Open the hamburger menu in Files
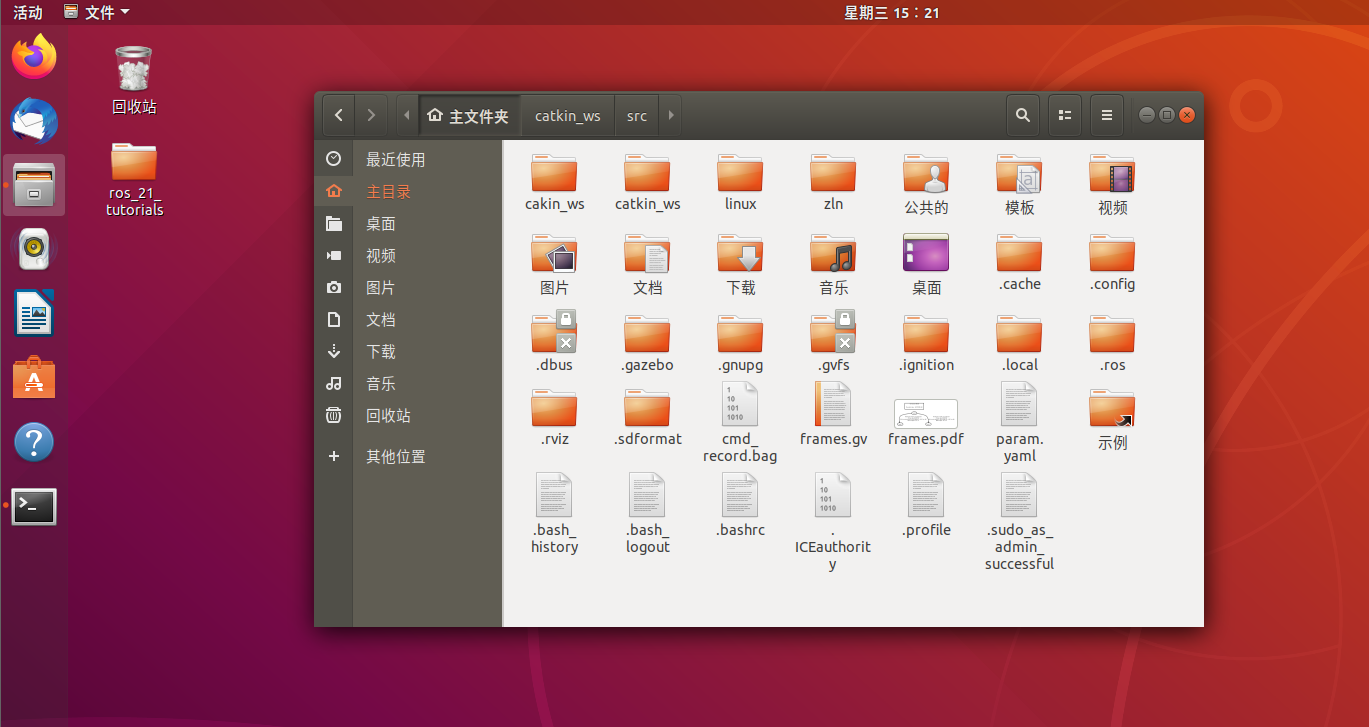 pyautogui.click(x=1107, y=115)
